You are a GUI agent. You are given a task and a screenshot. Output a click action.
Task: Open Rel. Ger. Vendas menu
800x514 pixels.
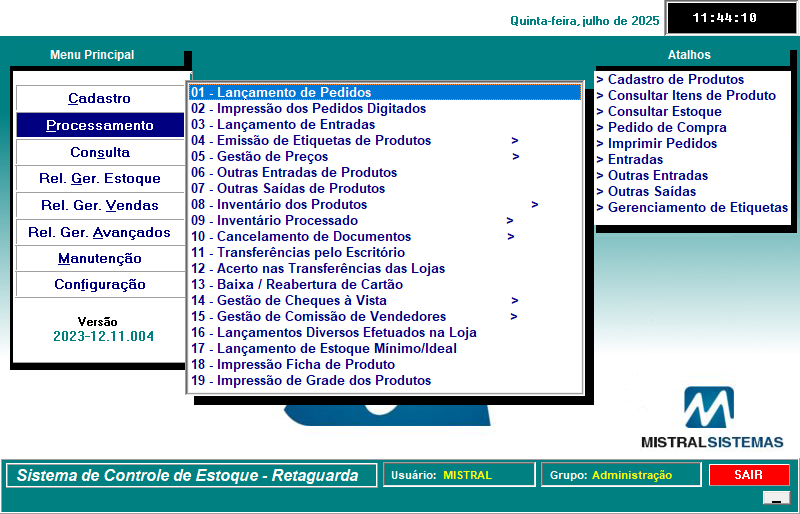point(99,205)
